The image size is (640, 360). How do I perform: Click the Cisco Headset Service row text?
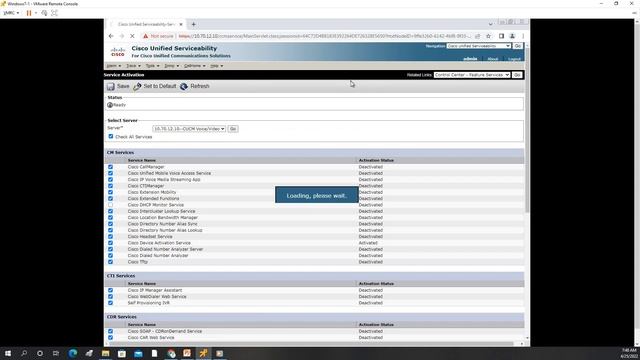pyautogui.click(x=150, y=237)
